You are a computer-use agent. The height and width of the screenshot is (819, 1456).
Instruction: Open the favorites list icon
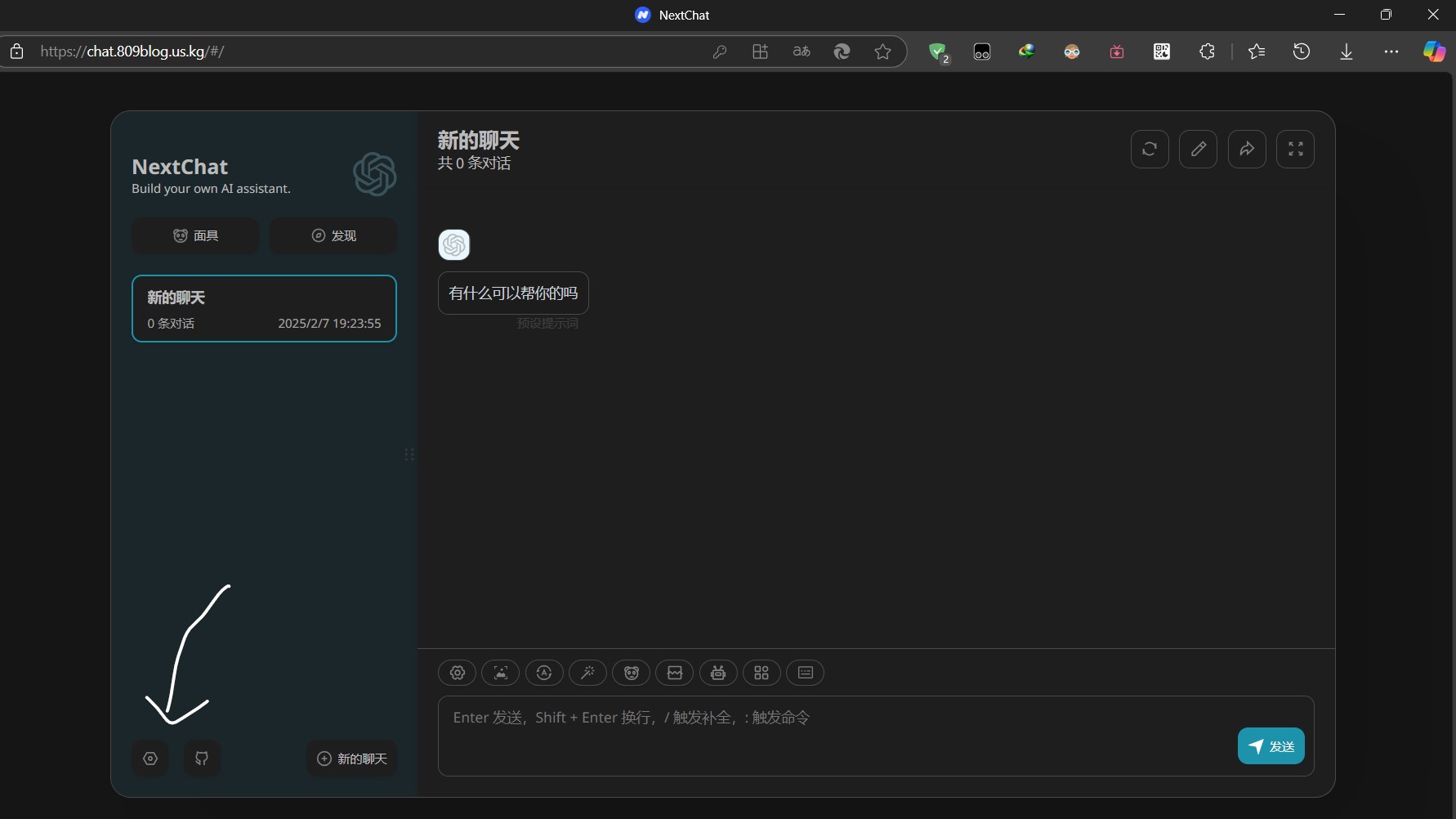1257,51
